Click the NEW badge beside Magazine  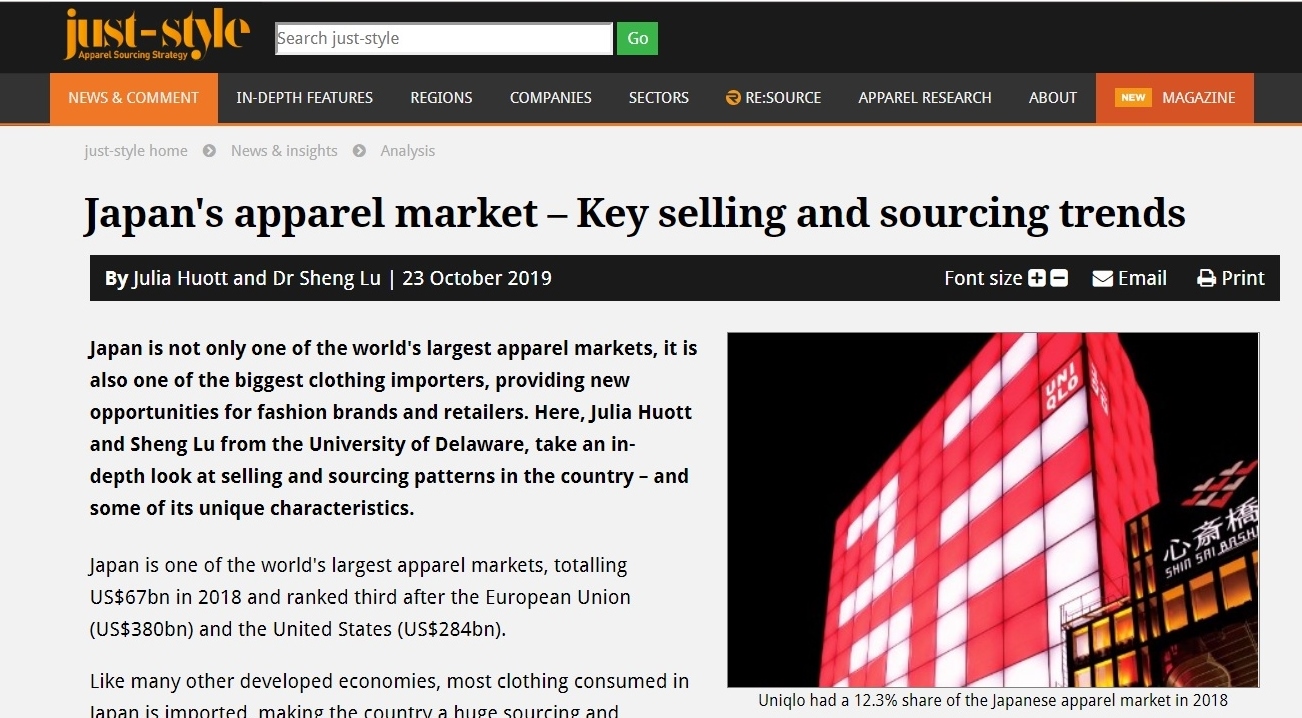point(1133,98)
